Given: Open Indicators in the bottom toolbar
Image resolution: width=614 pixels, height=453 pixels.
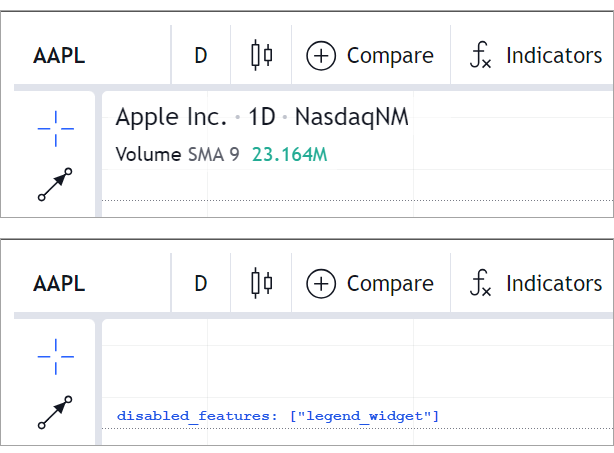Looking at the screenshot, I should (x=538, y=284).
